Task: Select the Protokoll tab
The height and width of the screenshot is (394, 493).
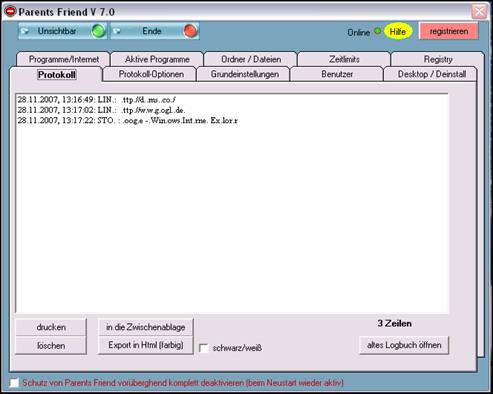Action: (56, 74)
